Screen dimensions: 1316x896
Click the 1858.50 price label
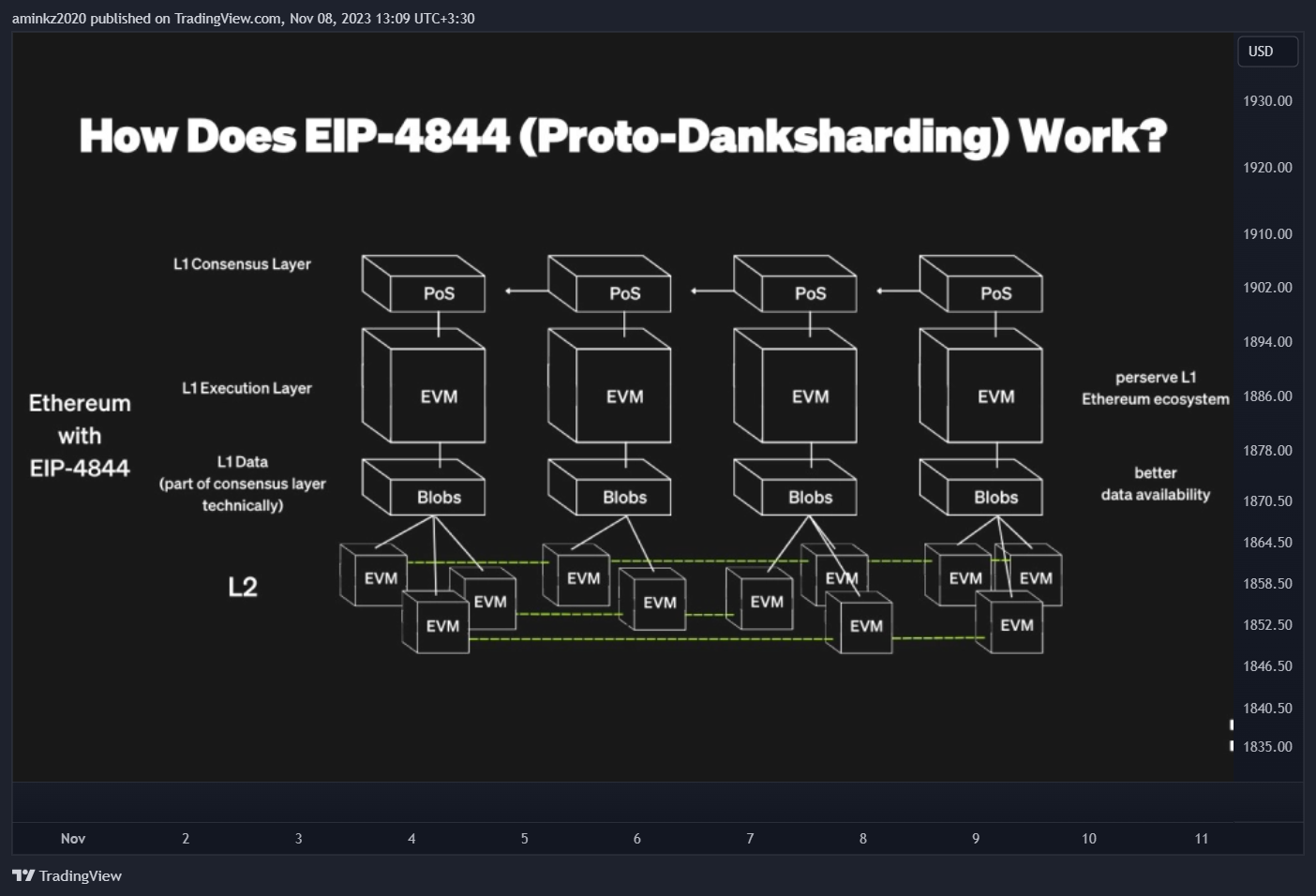coord(1267,584)
